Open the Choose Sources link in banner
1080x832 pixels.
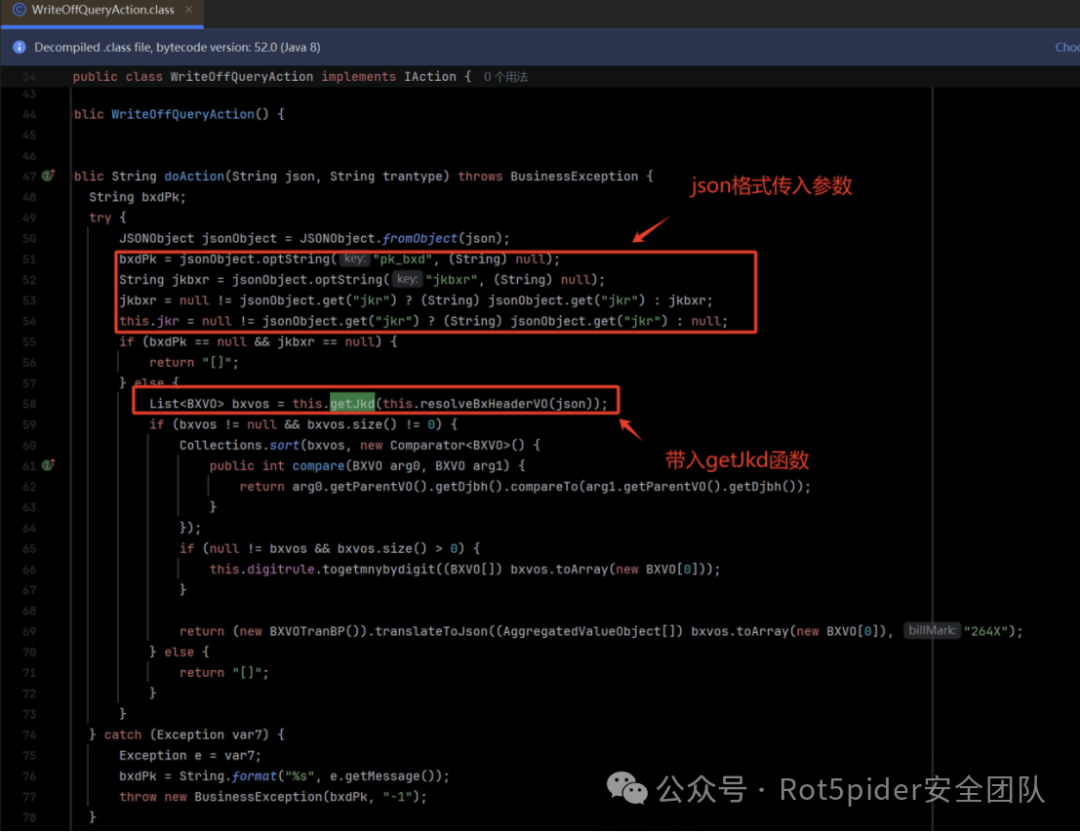[1066, 47]
